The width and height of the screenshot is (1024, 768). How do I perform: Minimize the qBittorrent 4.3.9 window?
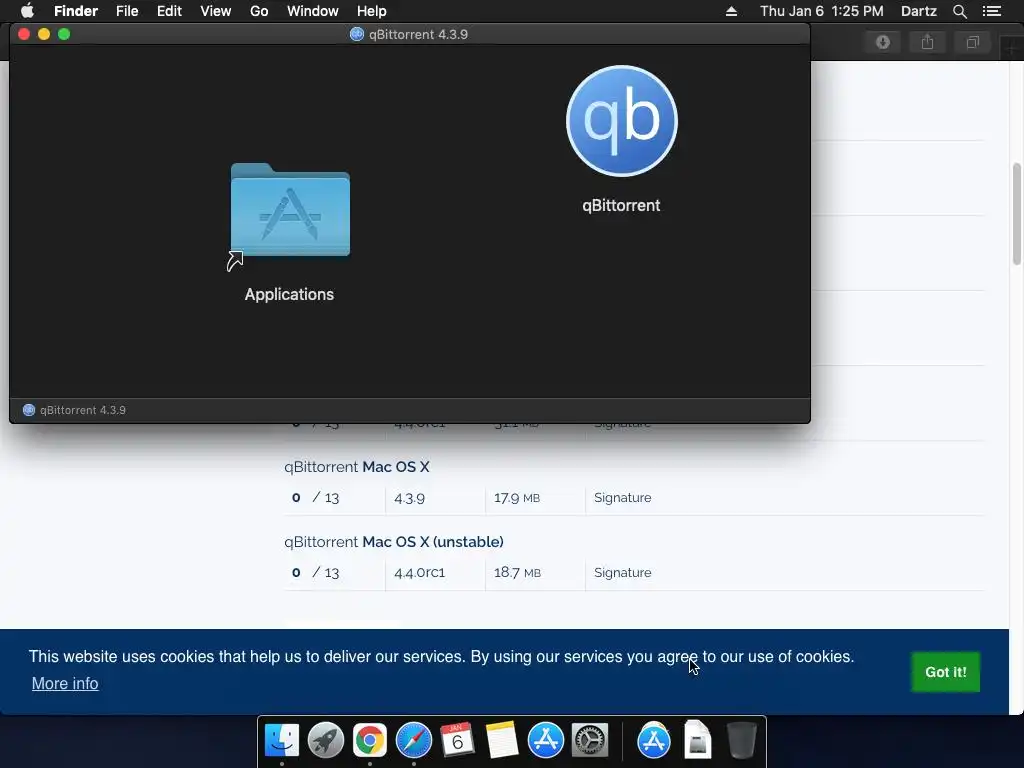point(44,34)
